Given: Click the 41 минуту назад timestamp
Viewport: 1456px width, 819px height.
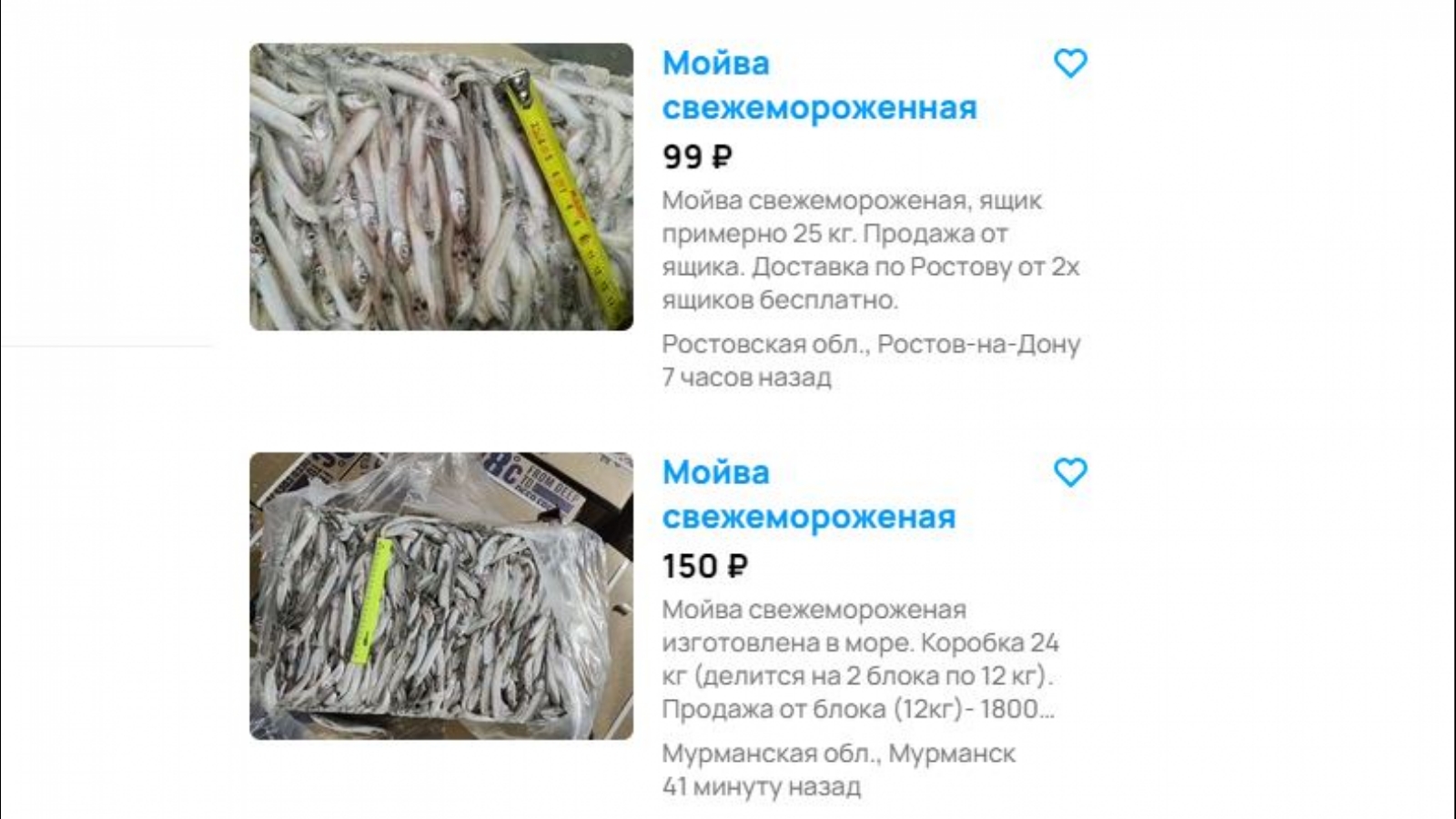Looking at the screenshot, I should click(761, 786).
